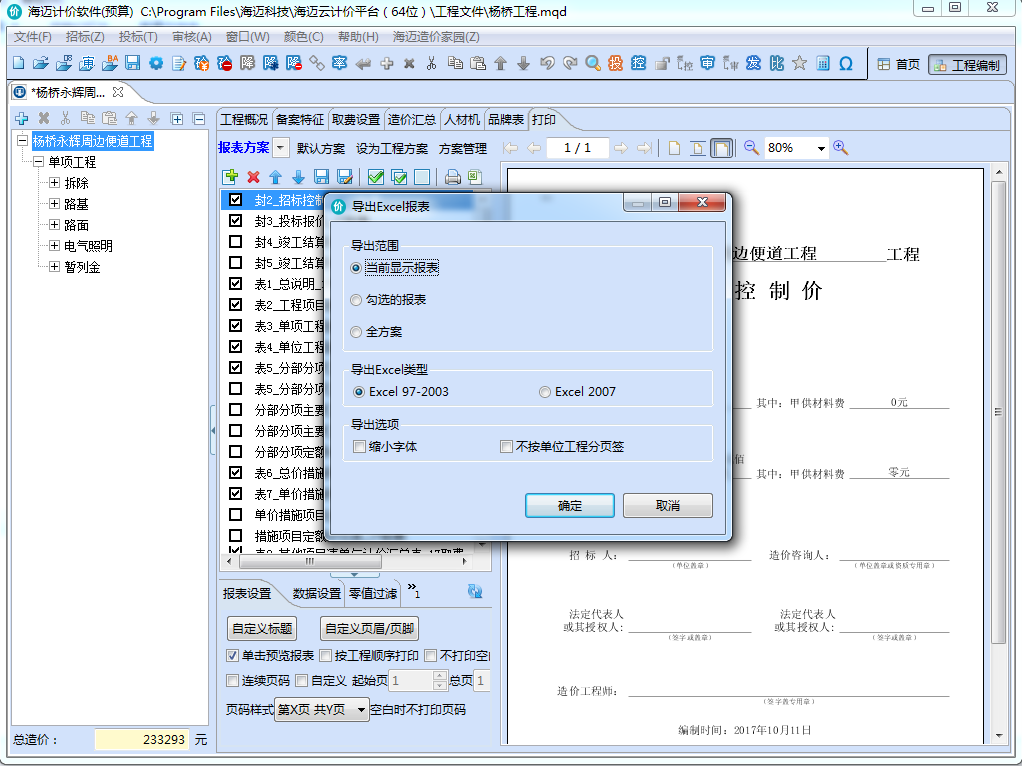
Task: Enable 不按单位工程分页签 checkbox
Action: click(x=506, y=447)
